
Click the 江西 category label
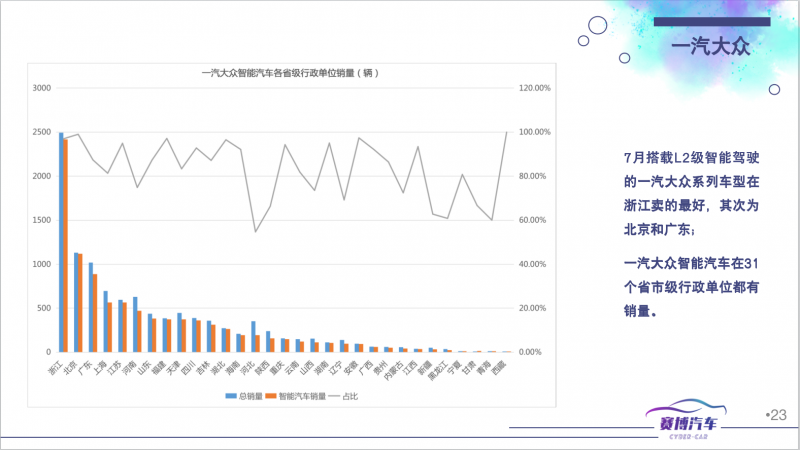click(x=411, y=367)
